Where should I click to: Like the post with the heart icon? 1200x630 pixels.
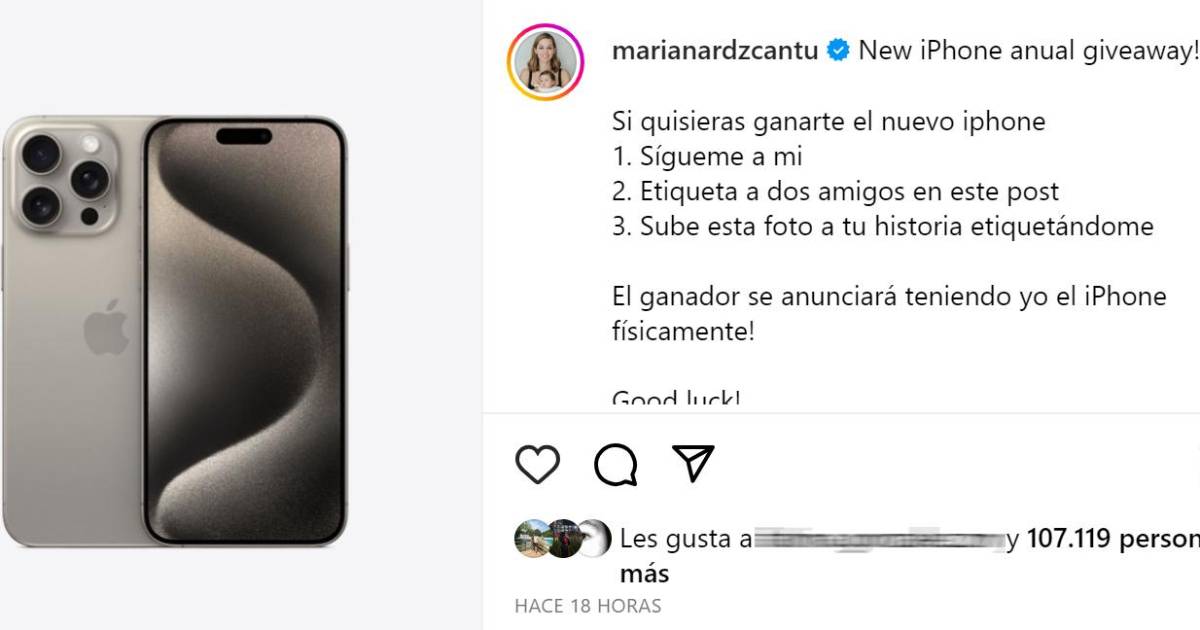[x=538, y=465]
